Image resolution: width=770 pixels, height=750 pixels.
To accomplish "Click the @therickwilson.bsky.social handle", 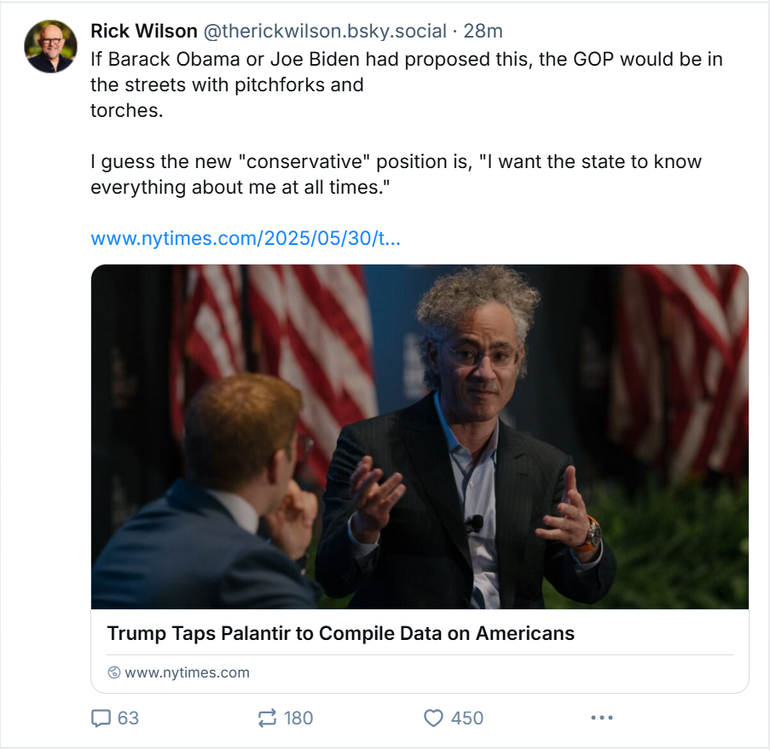I will 324,31.
